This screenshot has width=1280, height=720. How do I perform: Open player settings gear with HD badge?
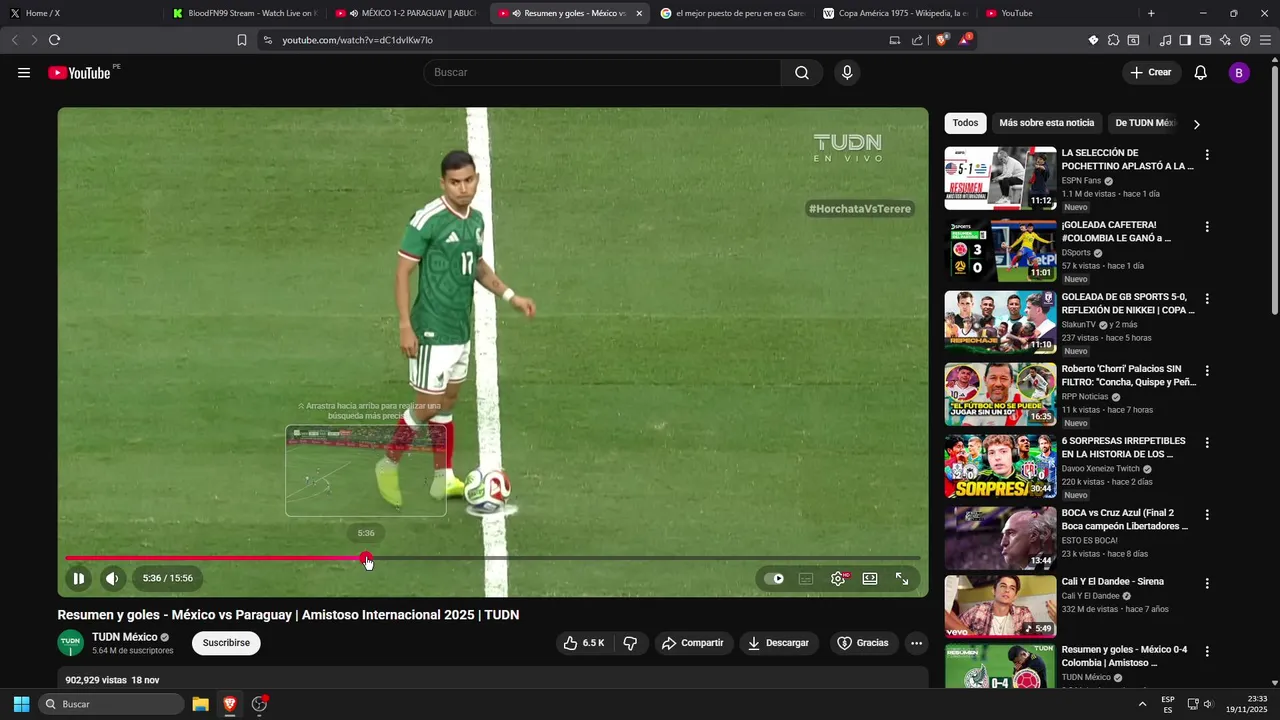click(x=838, y=578)
